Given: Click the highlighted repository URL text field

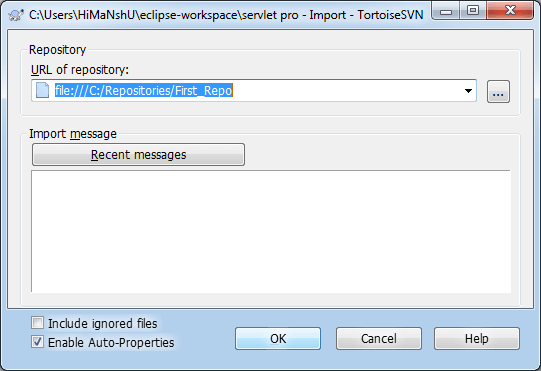Looking at the screenshot, I should pyautogui.click(x=254, y=90).
